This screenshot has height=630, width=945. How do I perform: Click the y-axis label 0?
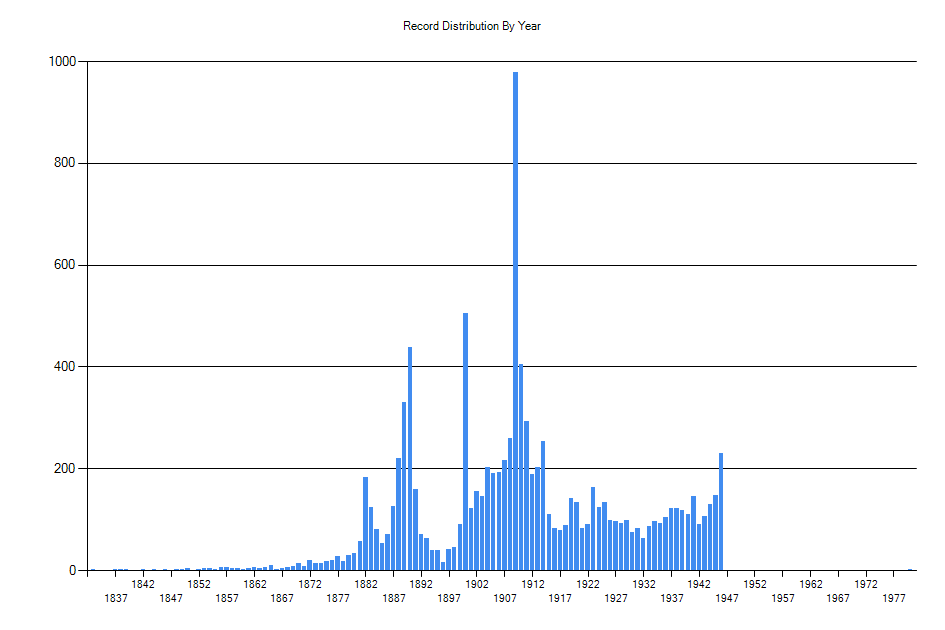(73, 570)
